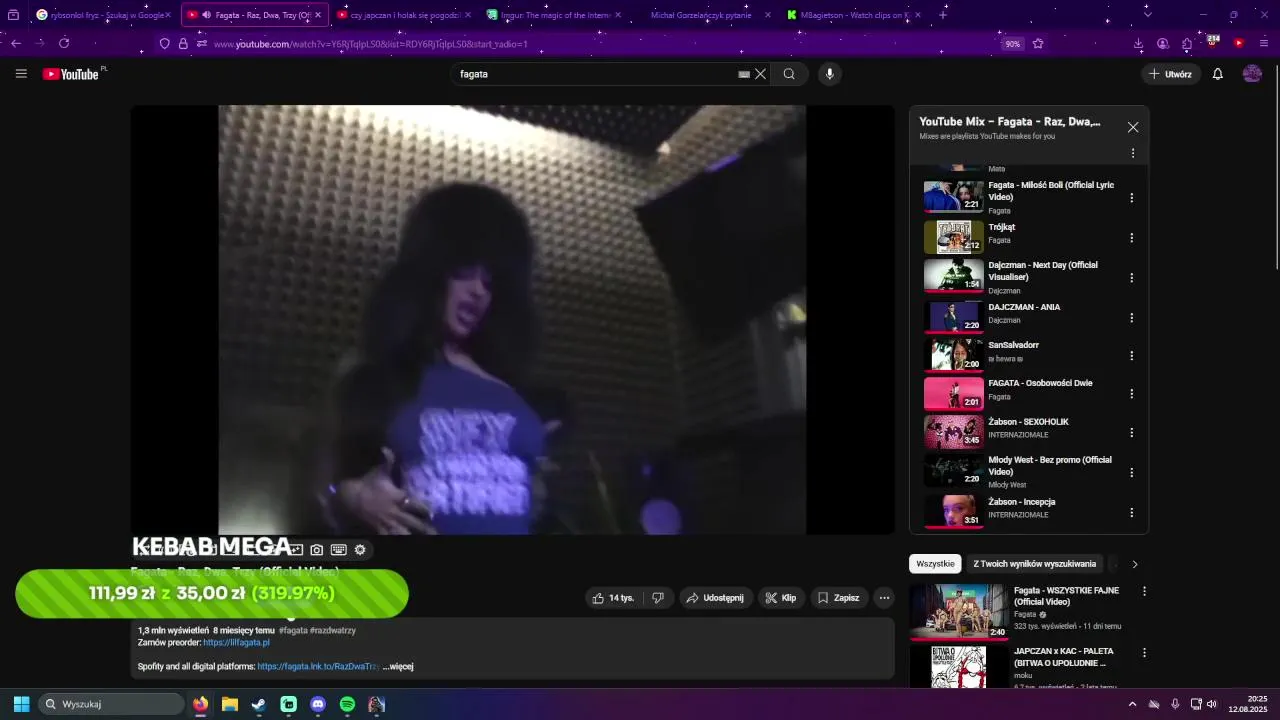This screenshot has width=1280, height=720.
Task: Open the player keyboard shortcuts icon
Action: [x=339, y=550]
